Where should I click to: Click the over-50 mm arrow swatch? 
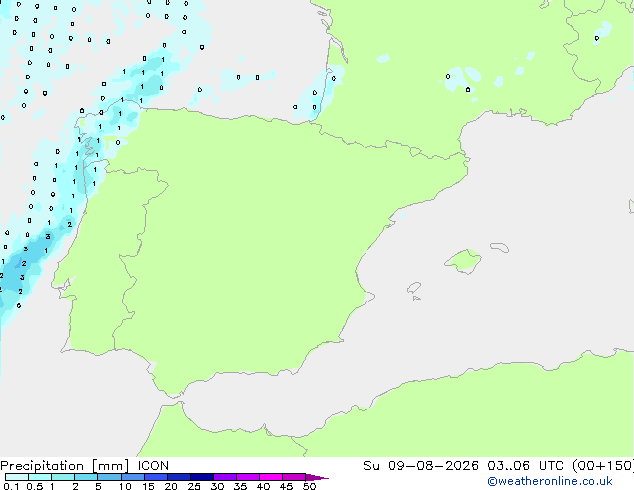point(317,477)
